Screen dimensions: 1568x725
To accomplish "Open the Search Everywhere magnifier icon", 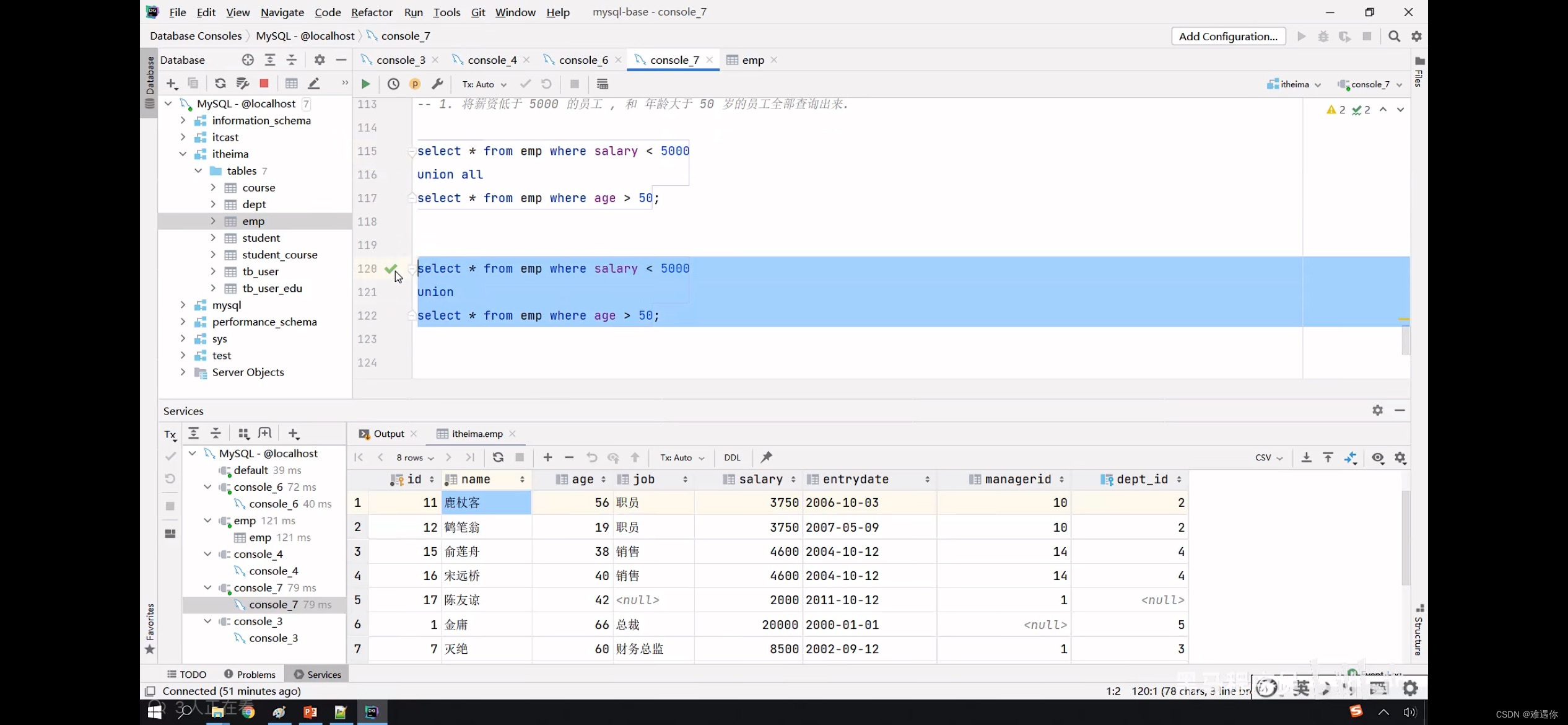I will click(1394, 36).
